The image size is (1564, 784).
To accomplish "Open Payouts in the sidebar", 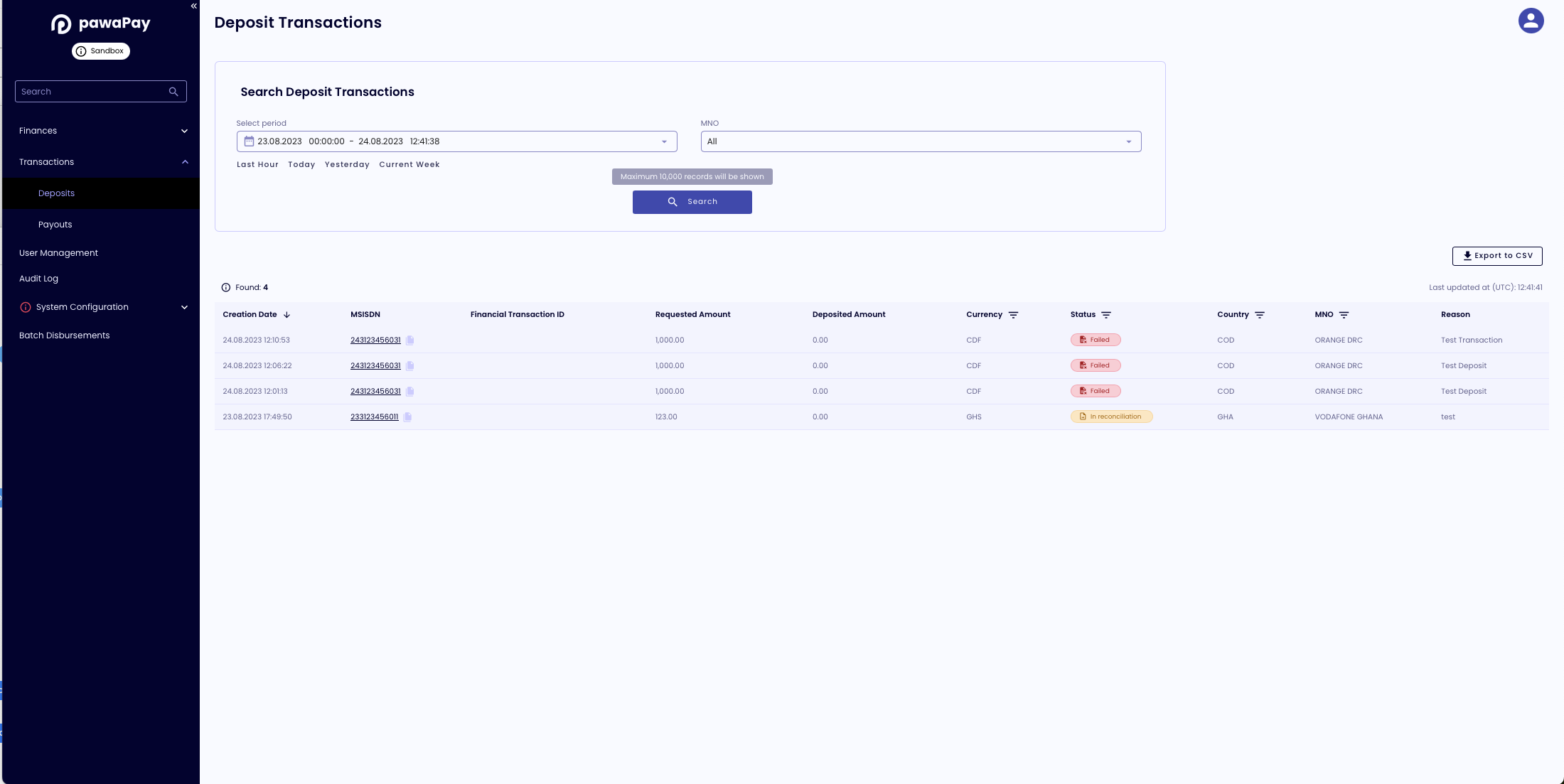I will [55, 225].
